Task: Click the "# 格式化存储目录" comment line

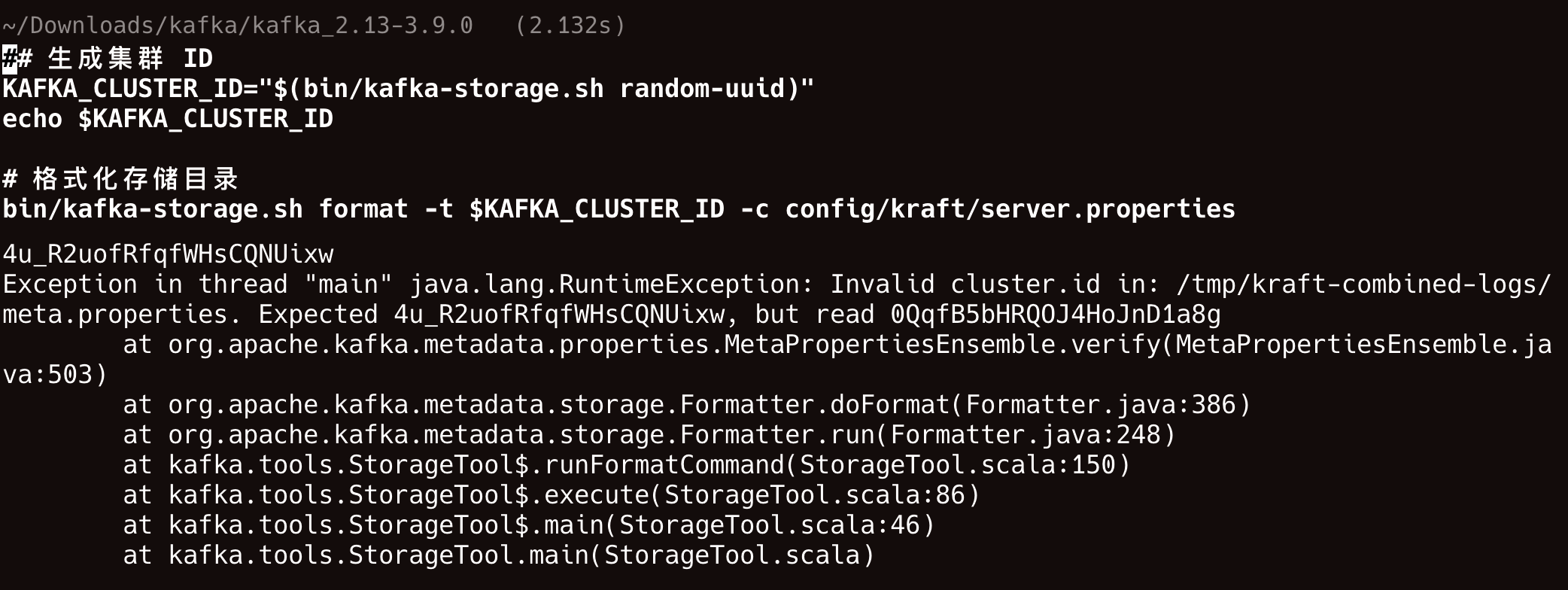Action: click(x=120, y=179)
